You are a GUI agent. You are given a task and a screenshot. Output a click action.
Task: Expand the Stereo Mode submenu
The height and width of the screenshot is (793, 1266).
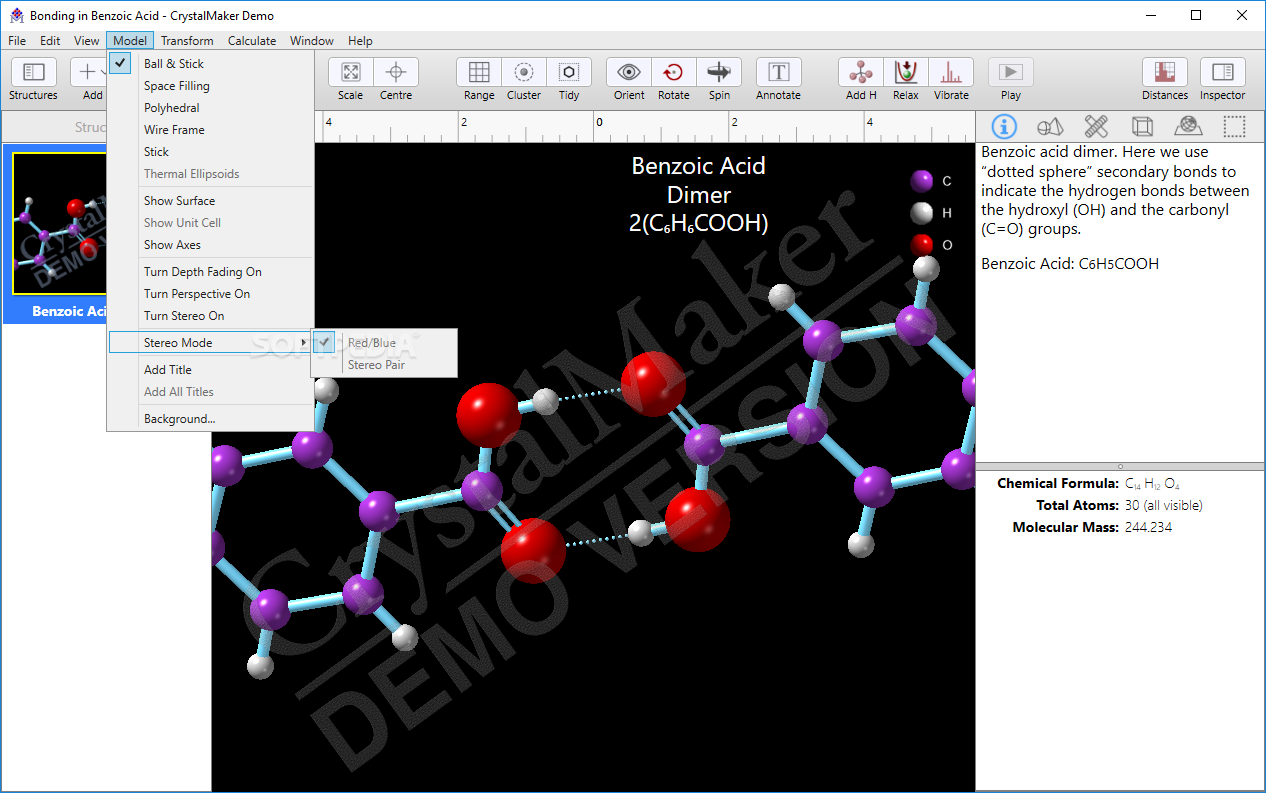click(210, 343)
